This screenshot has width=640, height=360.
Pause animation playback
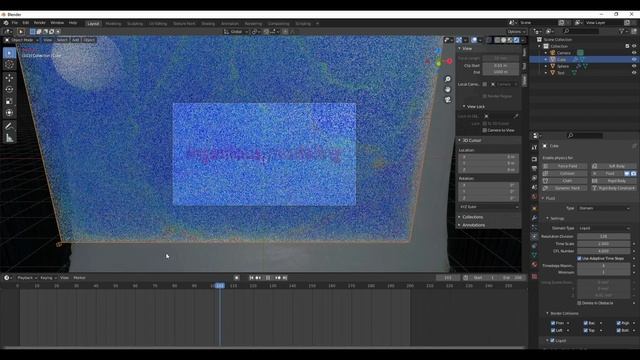coord(268,278)
